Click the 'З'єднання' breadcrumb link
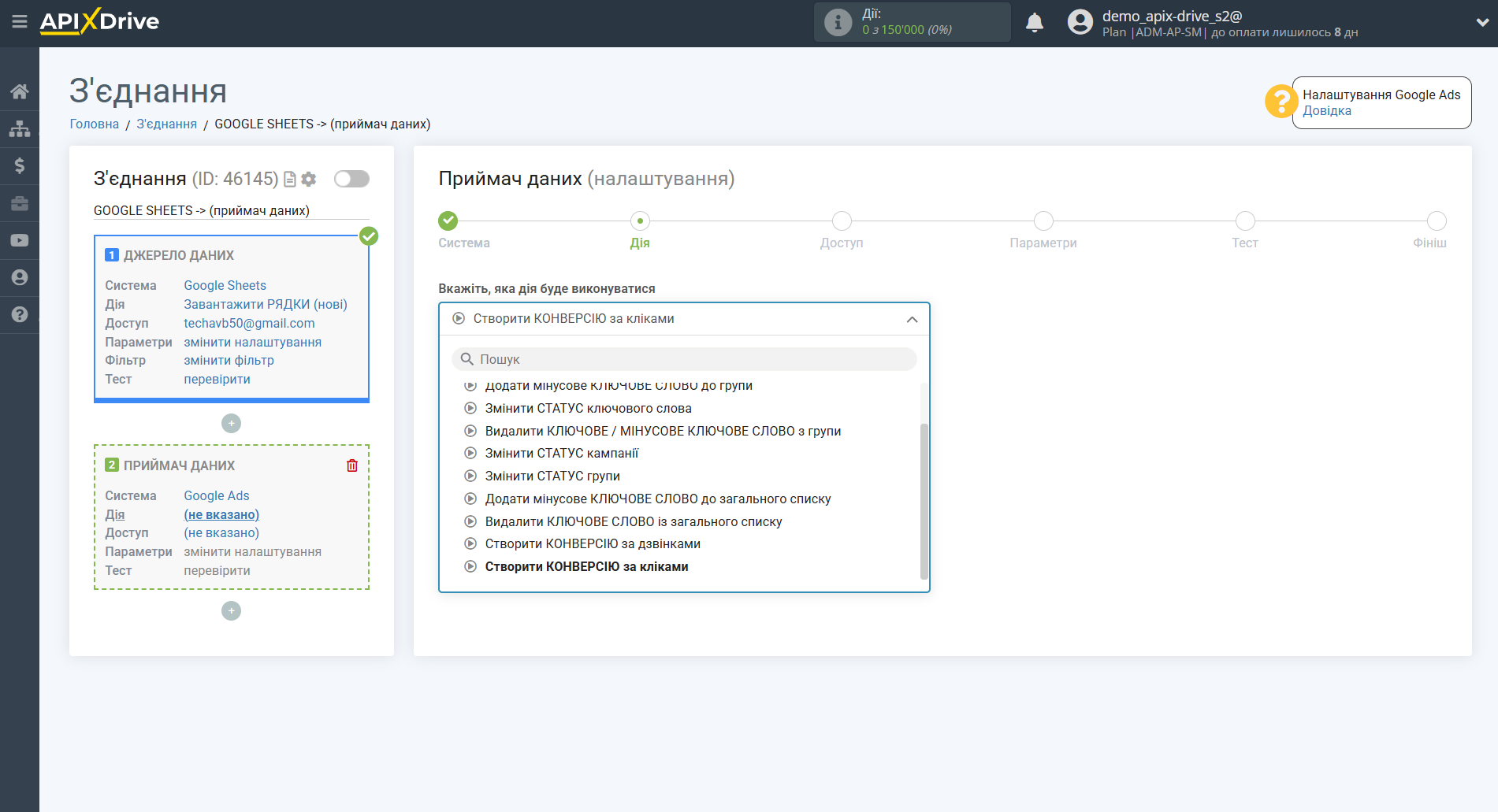 tap(166, 124)
